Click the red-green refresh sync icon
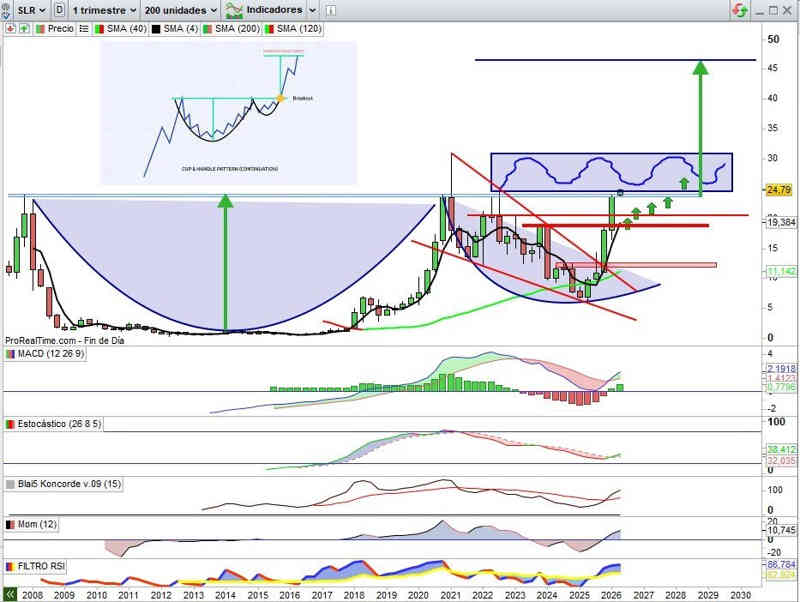 (739, 10)
